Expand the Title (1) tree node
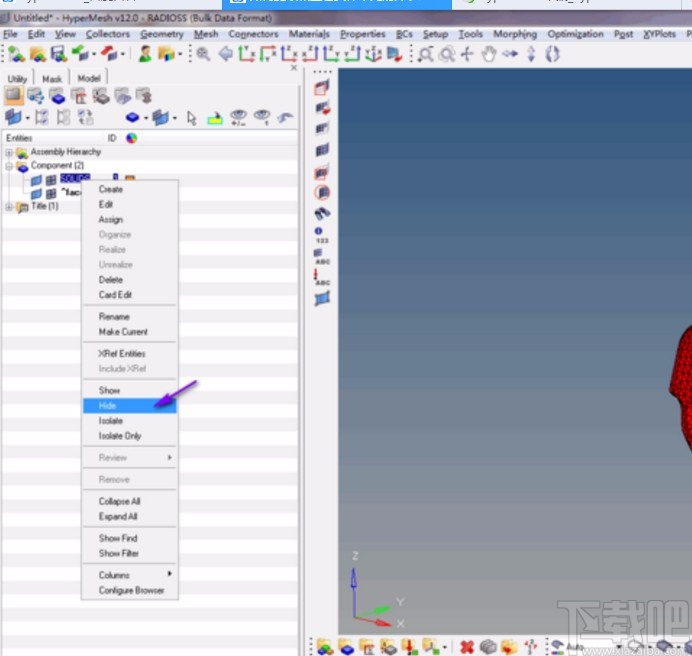Screen dimensions: 692x656 tap(9, 207)
